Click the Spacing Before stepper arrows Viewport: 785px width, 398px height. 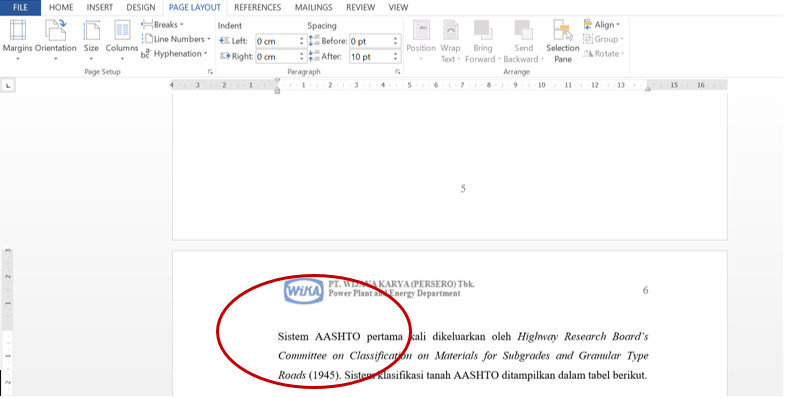click(396, 41)
